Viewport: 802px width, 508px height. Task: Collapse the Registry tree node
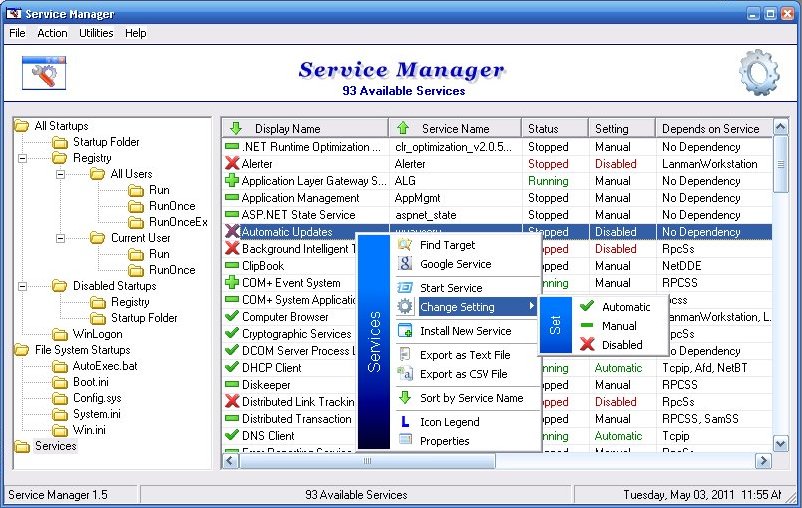tap(23, 158)
